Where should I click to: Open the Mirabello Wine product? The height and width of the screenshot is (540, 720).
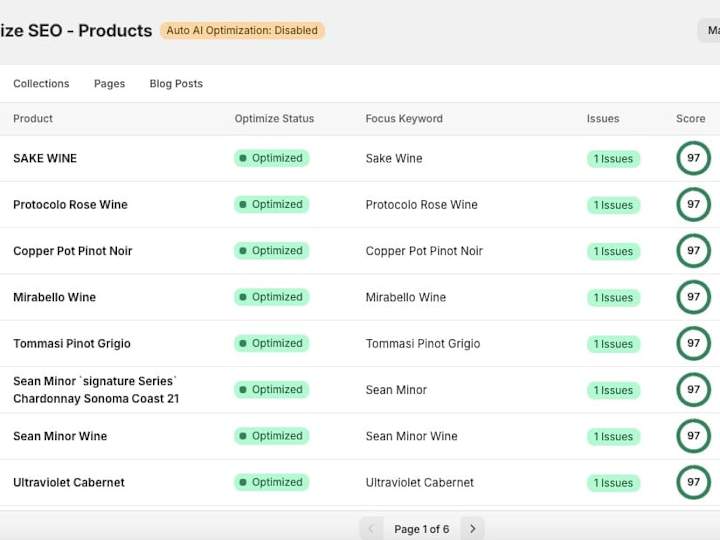54,297
